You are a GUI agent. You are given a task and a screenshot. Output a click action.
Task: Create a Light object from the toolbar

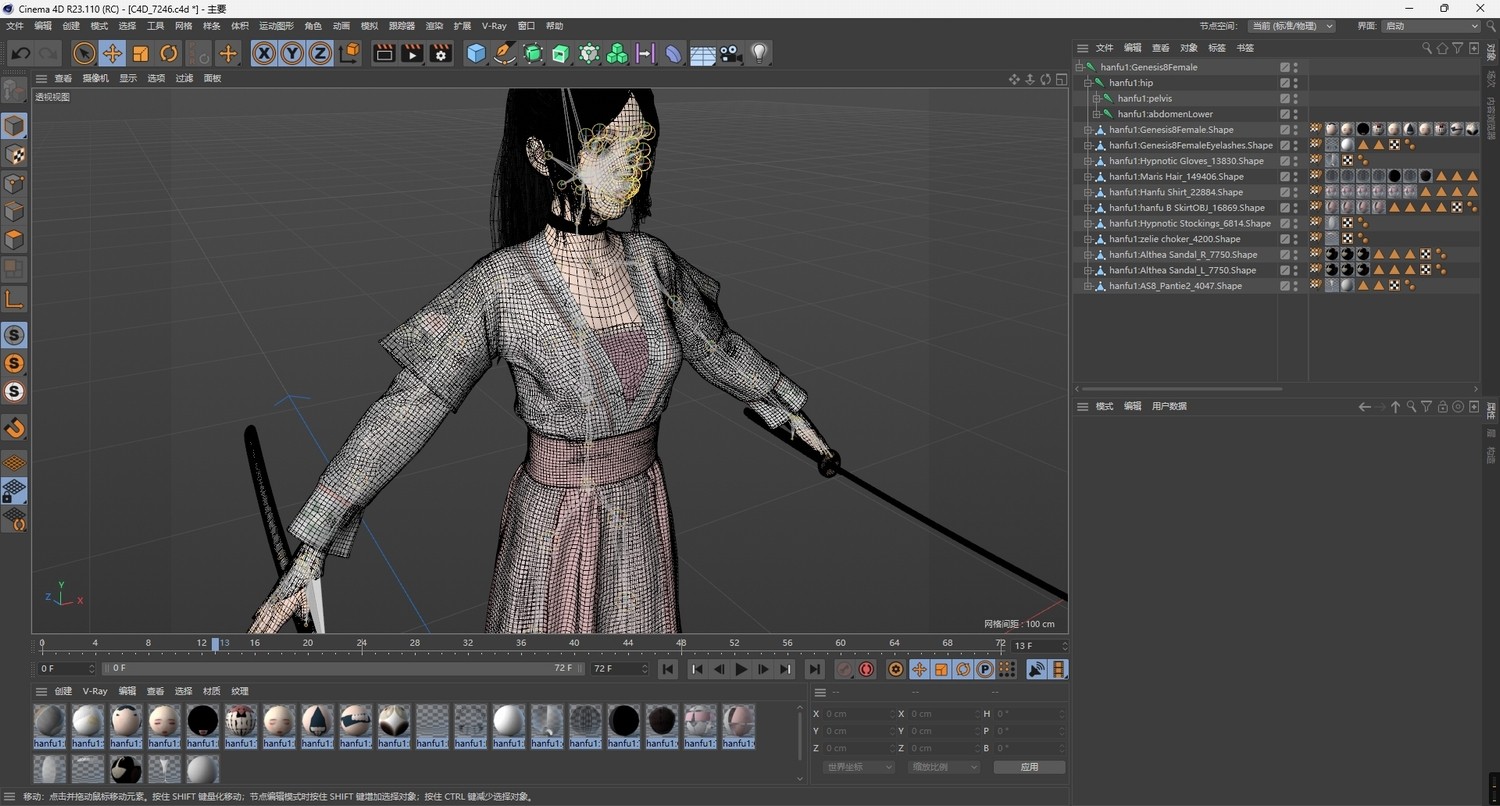coord(759,53)
